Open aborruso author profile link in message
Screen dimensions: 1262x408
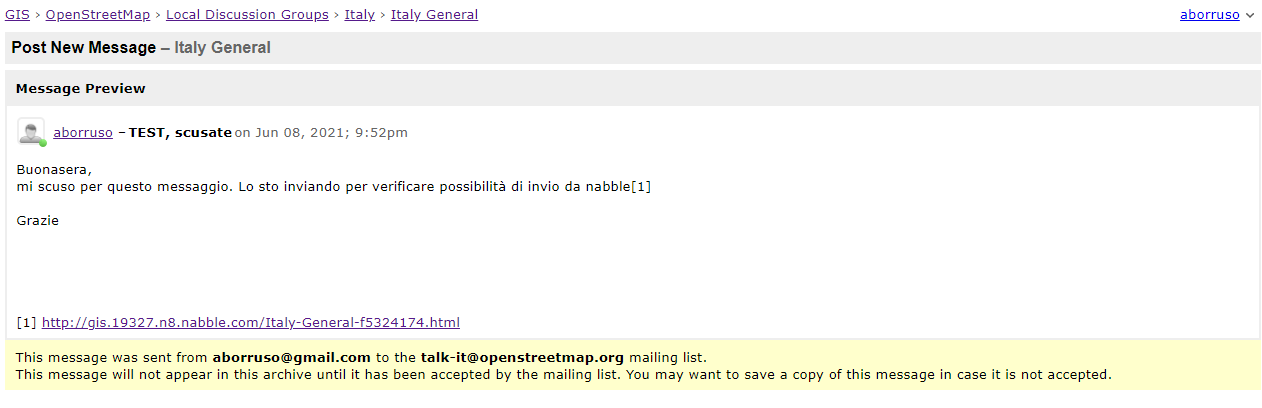(x=83, y=132)
